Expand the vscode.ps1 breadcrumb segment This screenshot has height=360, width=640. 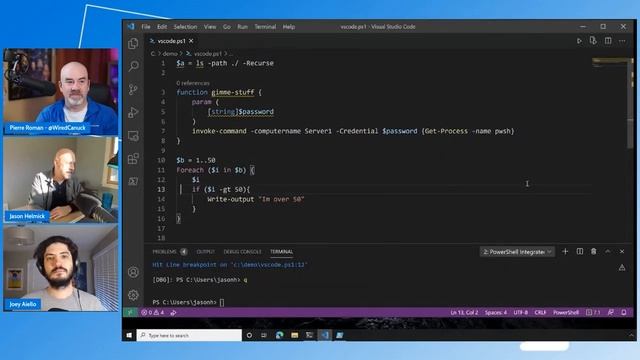pos(208,53)
